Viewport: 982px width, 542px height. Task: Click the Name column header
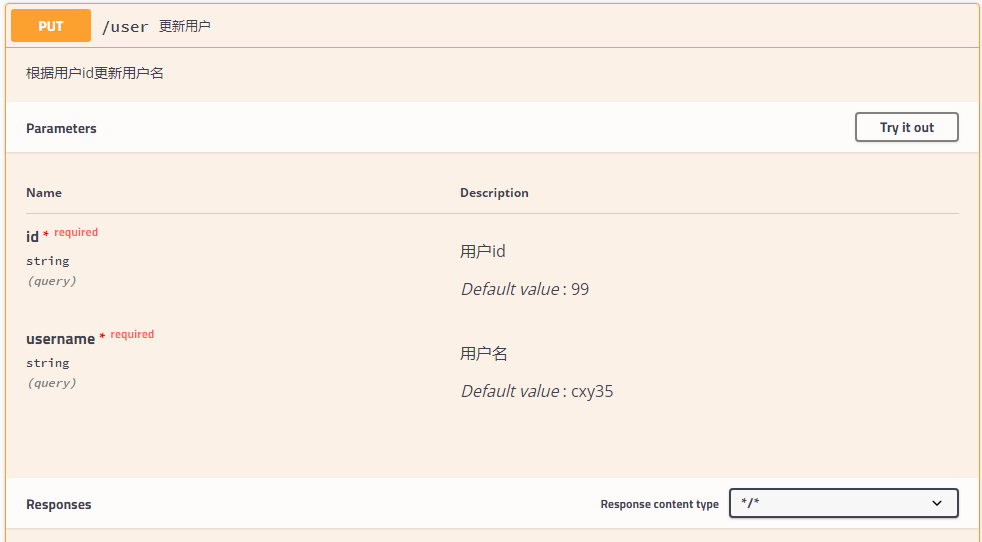click(x=44, y=192)
